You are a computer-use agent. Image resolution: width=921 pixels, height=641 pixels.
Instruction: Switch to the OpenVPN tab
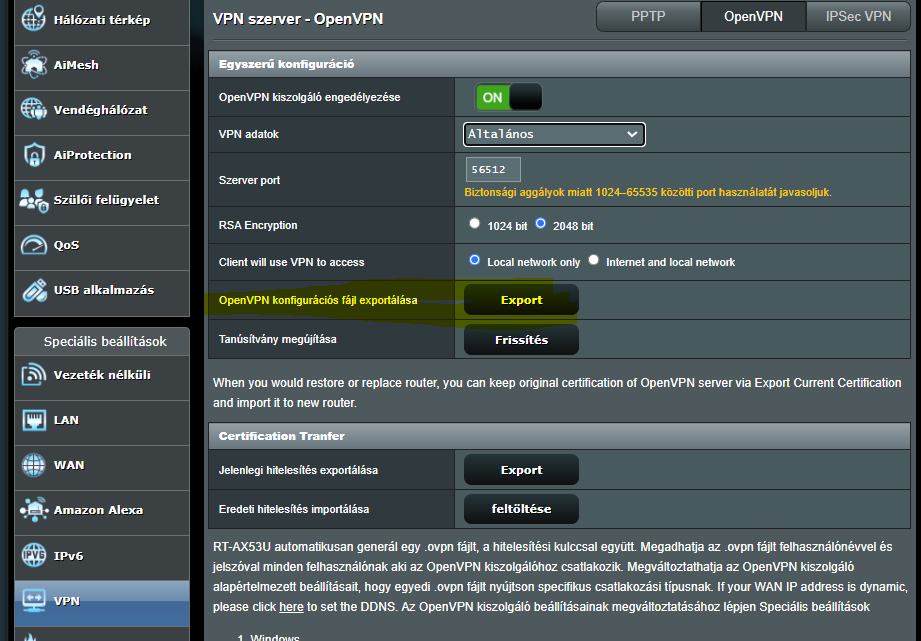tap(753, 16)
